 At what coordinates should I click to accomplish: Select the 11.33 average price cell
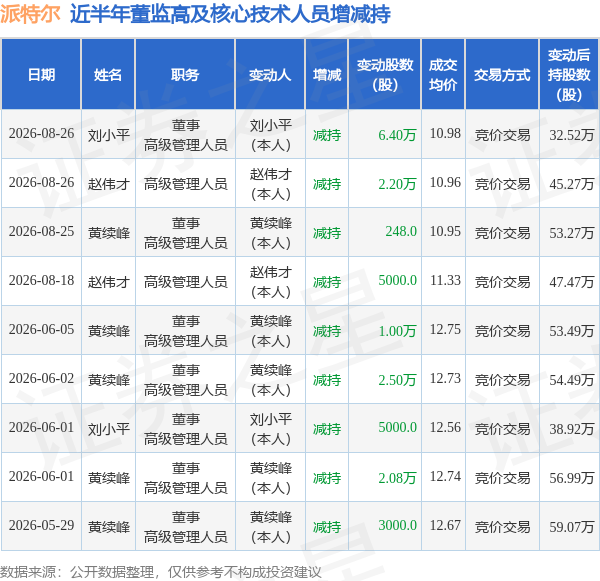coord(445,281)
